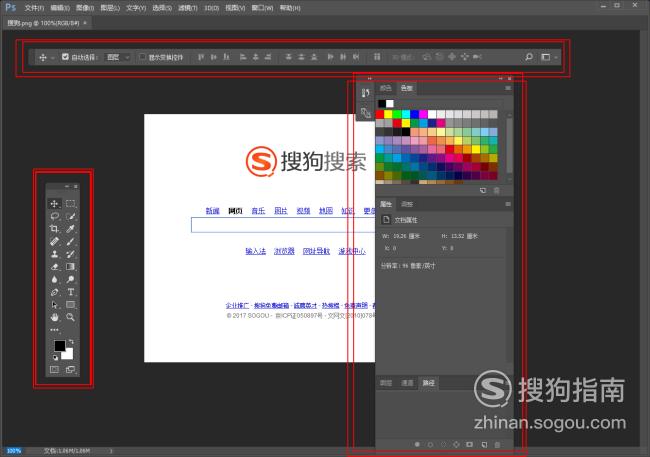The image size is (650, 457).
Task: Open the 图层 auto-select dropdown
Action: [117, 57]
